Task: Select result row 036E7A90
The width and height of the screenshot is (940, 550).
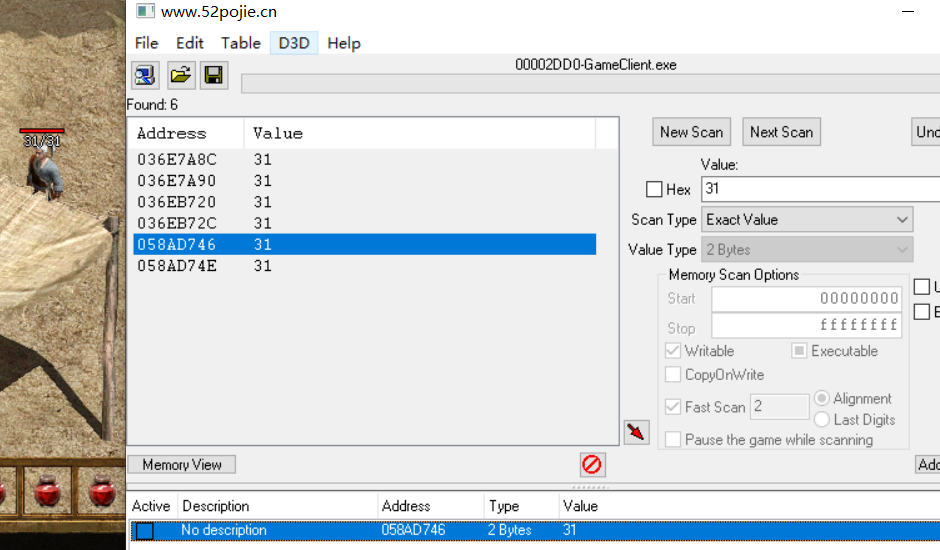Action: (x=364, y=181)
